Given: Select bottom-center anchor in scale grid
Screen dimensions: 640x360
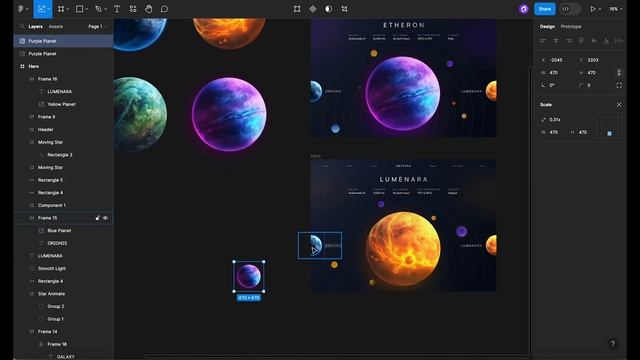Looking at the screenshot, I should (609, 133).
